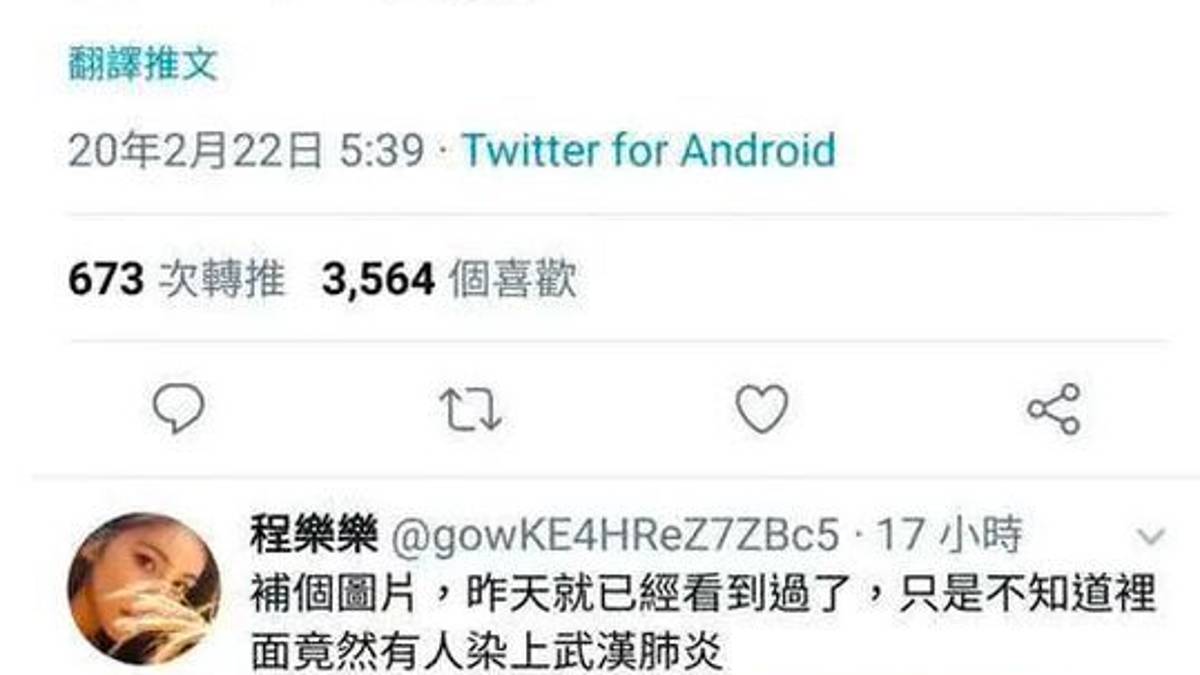Image resolution: width=1200 pixels, height=675 pixels.
Task: Click the number 3,564 like count
Action: click(378, 279)
